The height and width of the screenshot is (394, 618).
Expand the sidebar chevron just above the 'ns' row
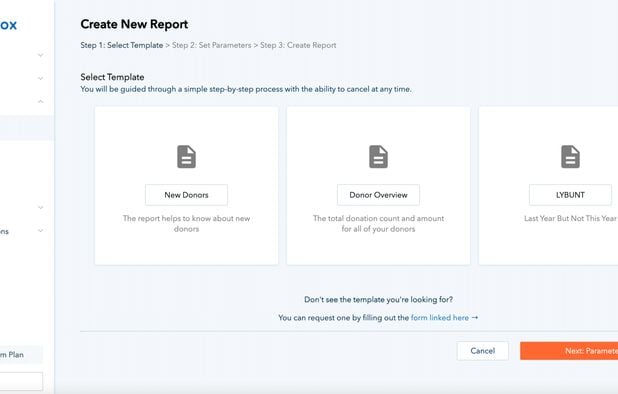coord(41,208)
